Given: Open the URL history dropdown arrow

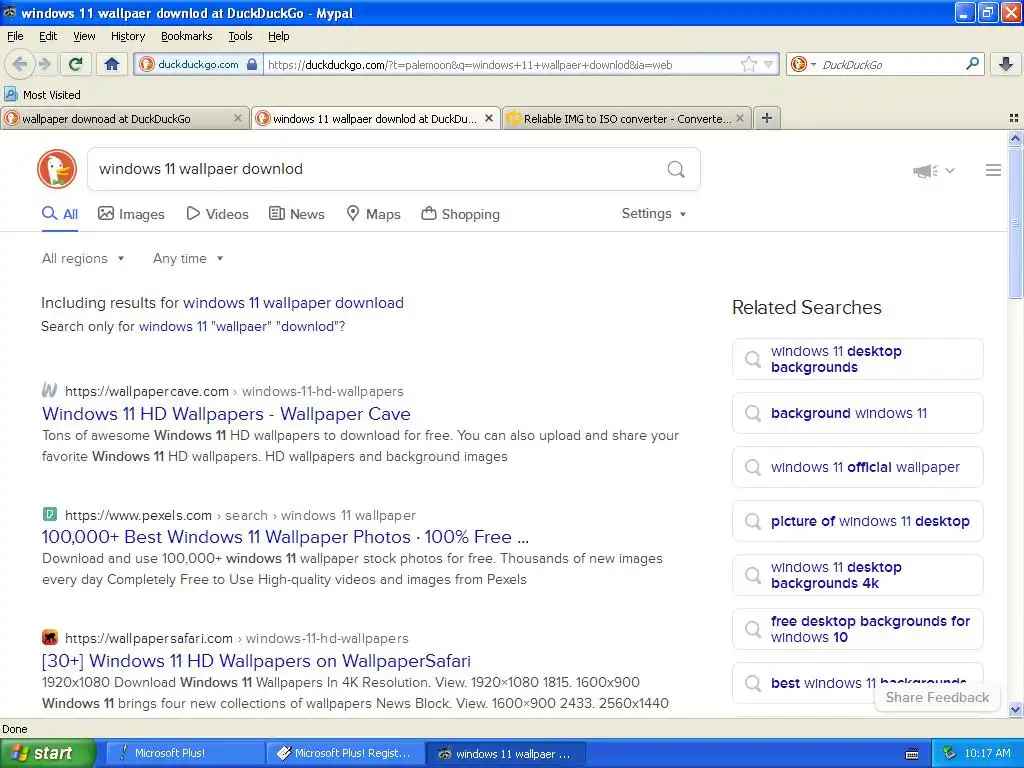Looking at the screenshot, I should pos(769,64).
